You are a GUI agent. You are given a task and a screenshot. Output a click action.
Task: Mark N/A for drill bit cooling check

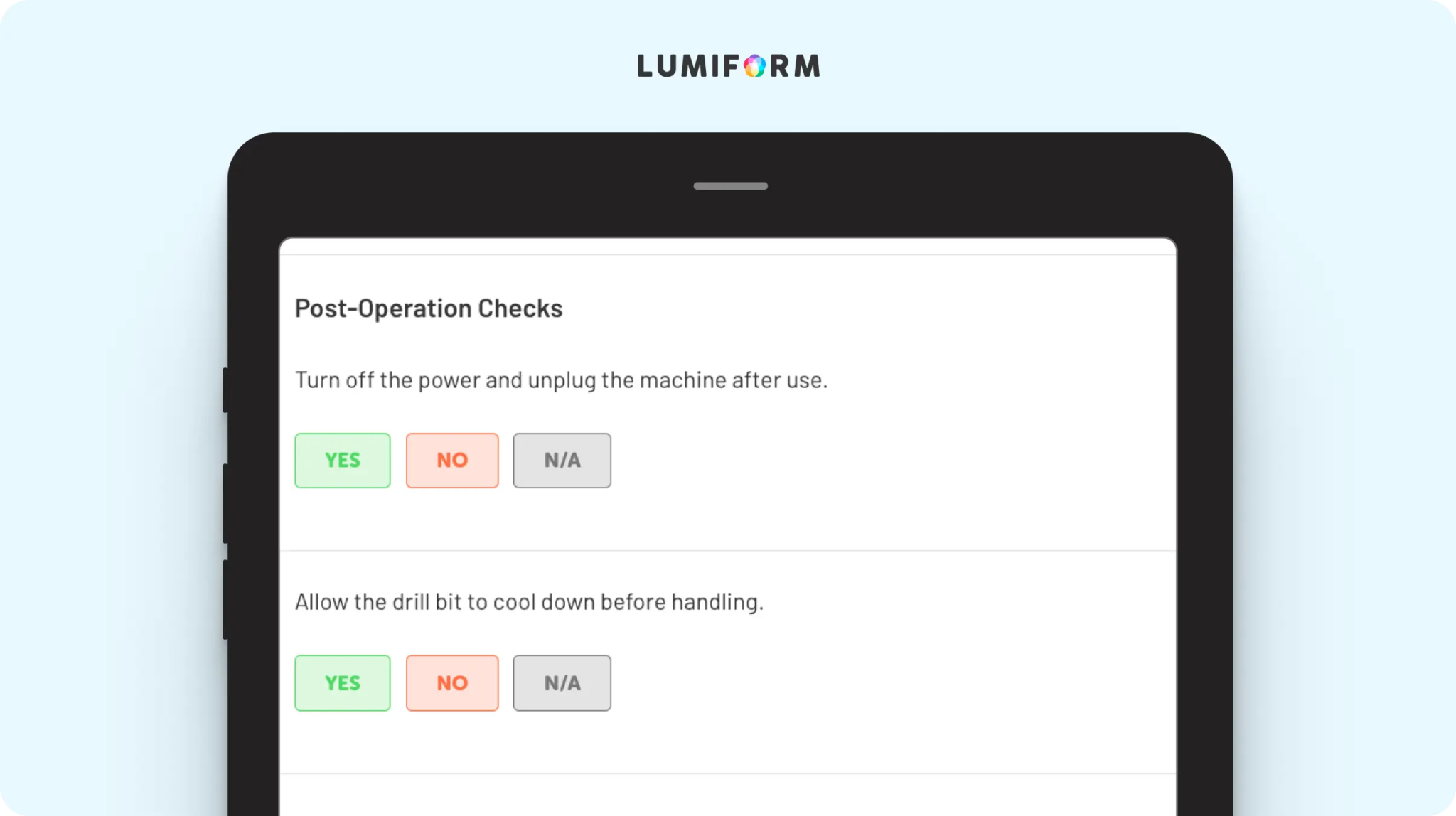point(562,683)
